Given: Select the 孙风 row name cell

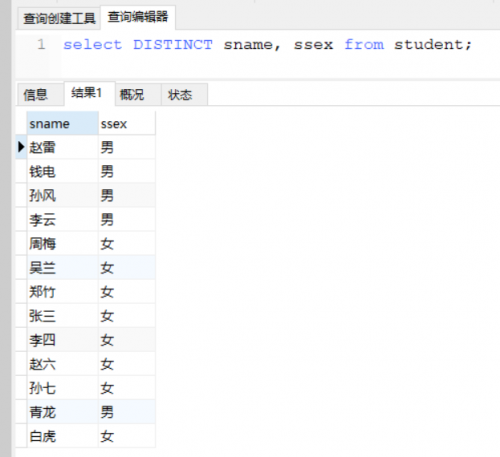Looking at the screenshot, I should click(x=62, y=195).
